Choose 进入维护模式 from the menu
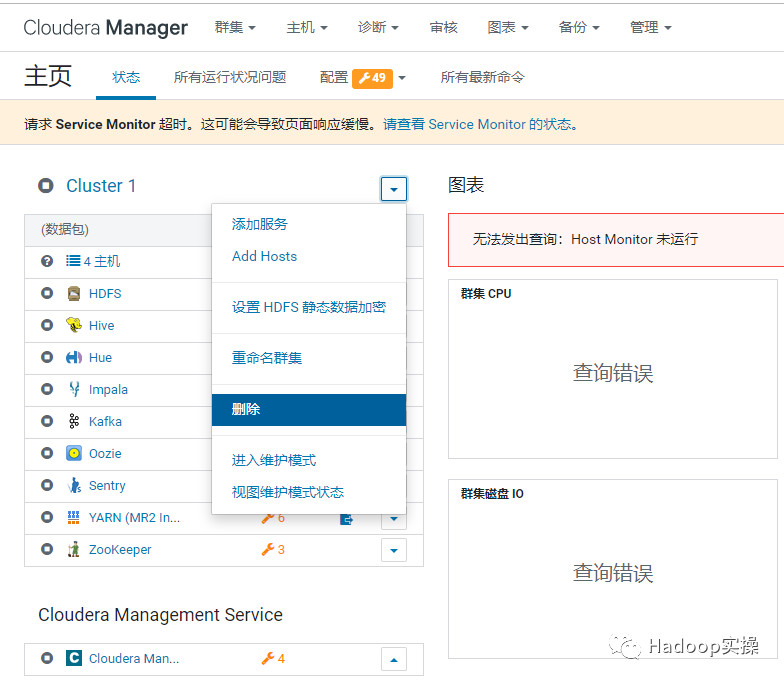The width and height of the screenshot is (784, 682). click(308, 460)
